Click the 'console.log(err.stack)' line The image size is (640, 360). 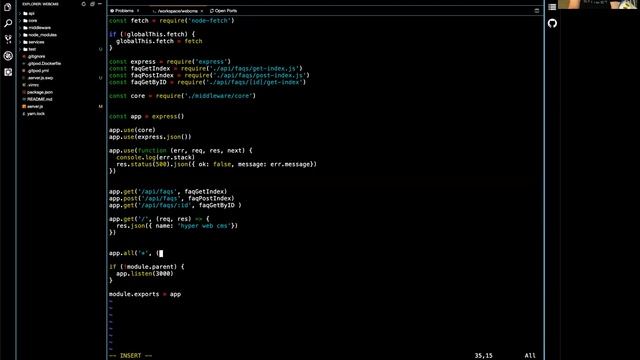pyautogui.click(x=156, y=157)
